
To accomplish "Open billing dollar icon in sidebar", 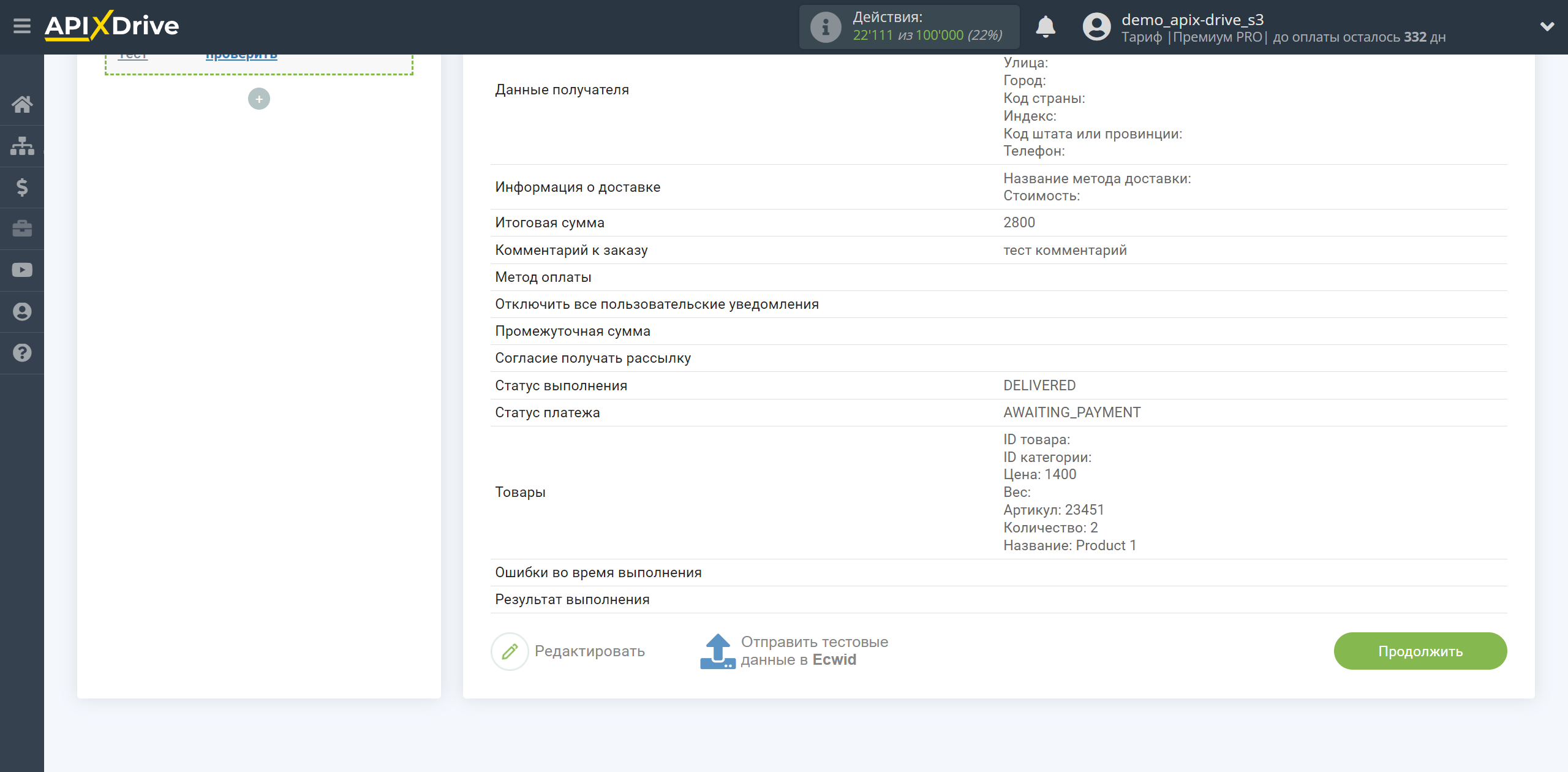I will (x=22, y=187).
